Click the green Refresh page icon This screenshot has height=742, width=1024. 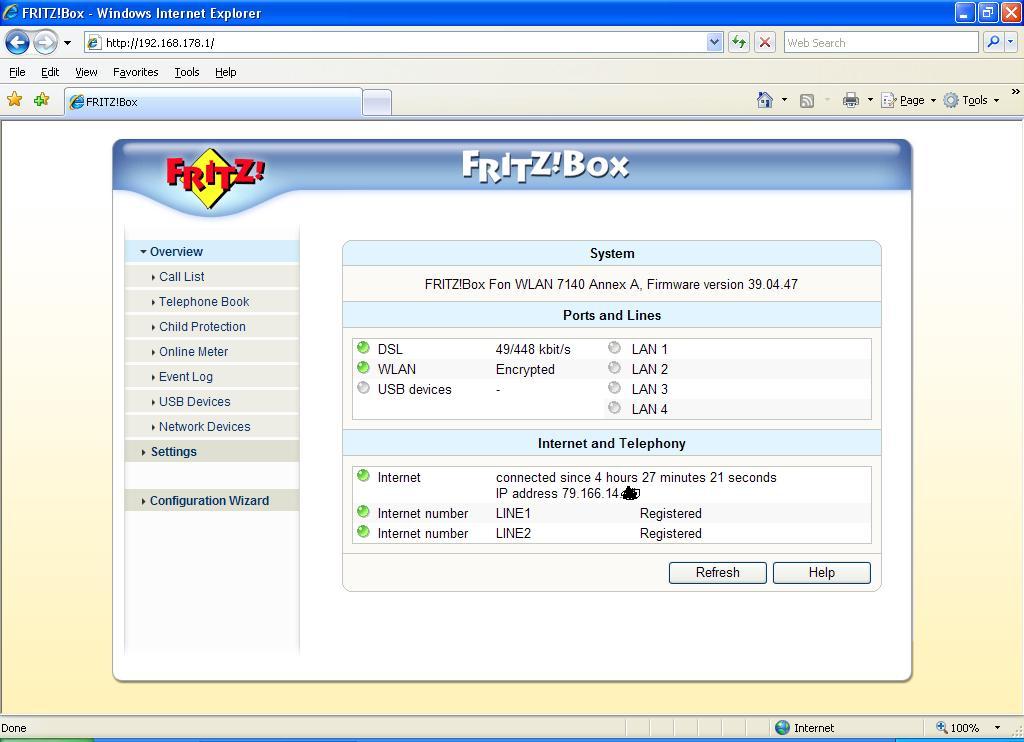point(739,43)
